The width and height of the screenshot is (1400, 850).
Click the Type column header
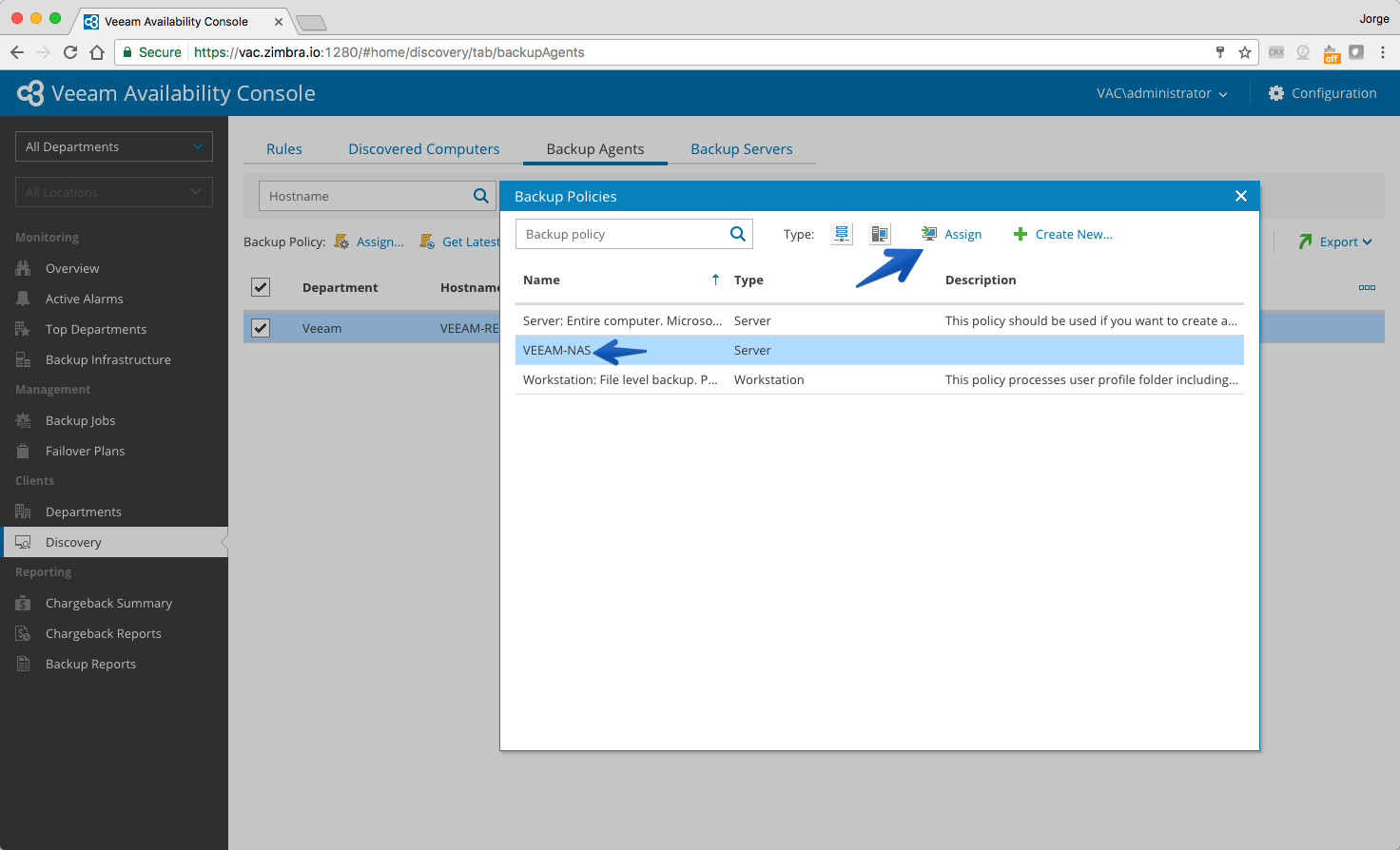[749, 280]
